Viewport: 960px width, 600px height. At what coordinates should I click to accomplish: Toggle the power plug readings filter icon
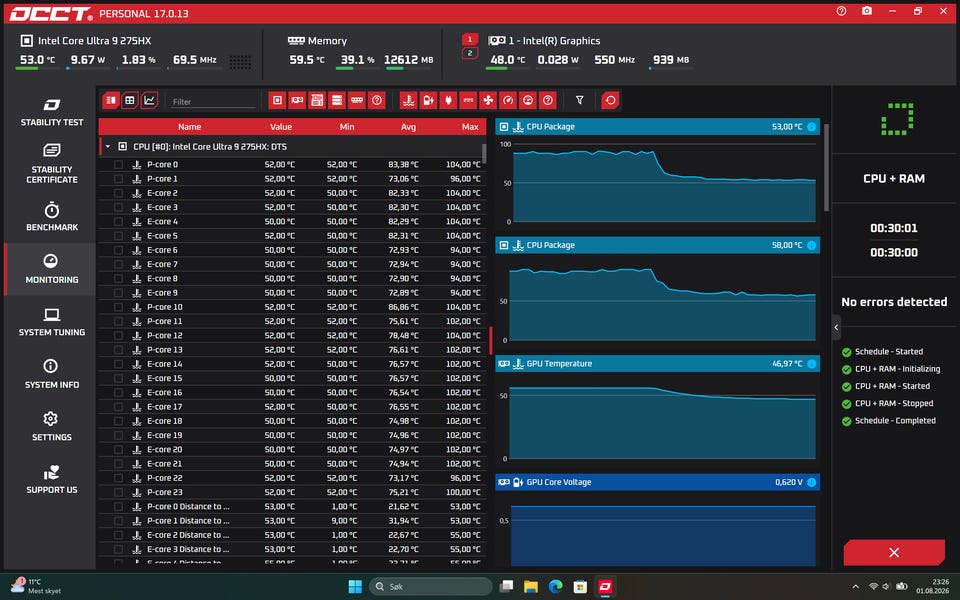pyautogui.click(x=448, y=100)
